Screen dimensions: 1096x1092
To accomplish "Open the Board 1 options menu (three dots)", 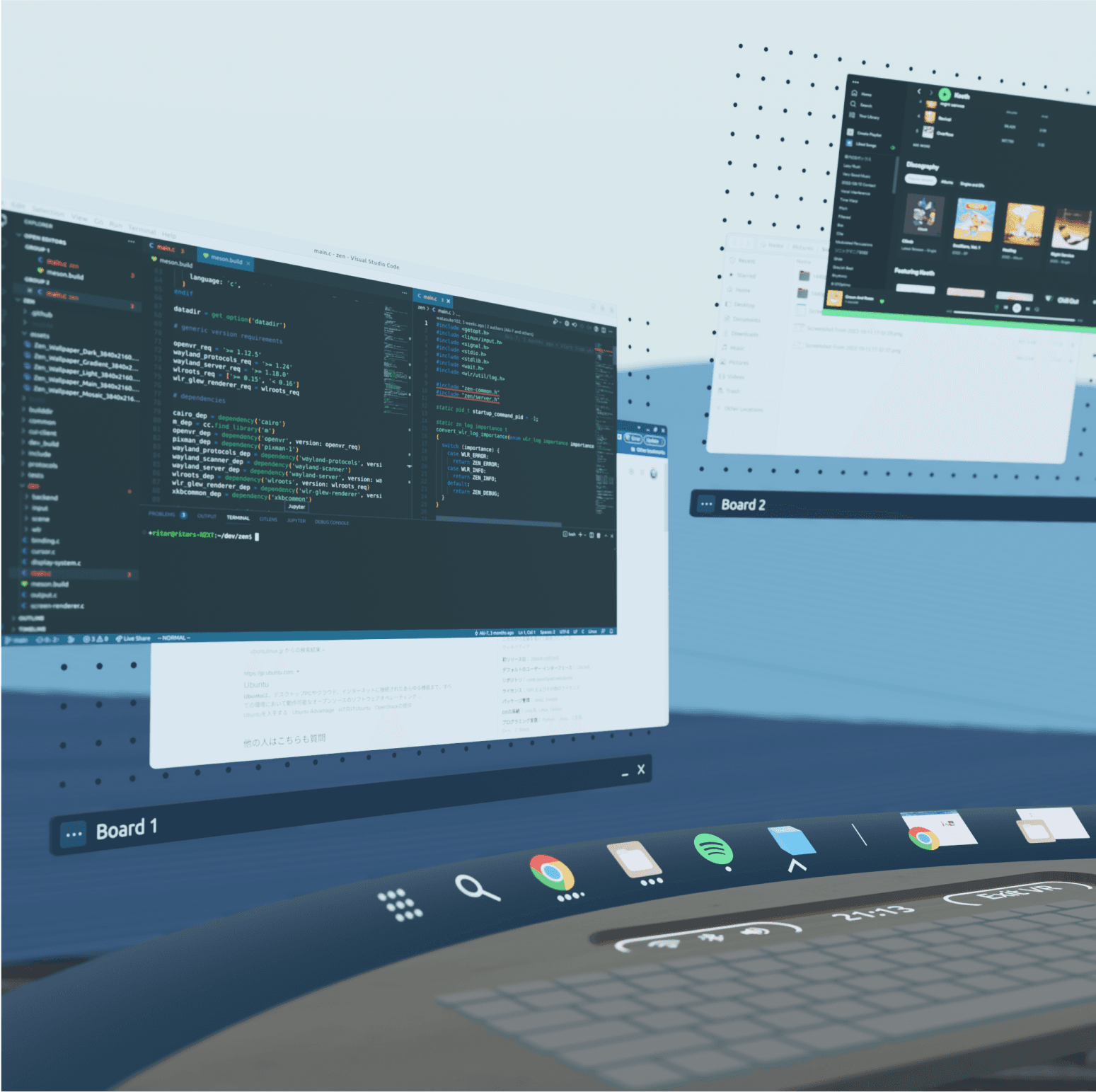I will (x=74, y=834).
